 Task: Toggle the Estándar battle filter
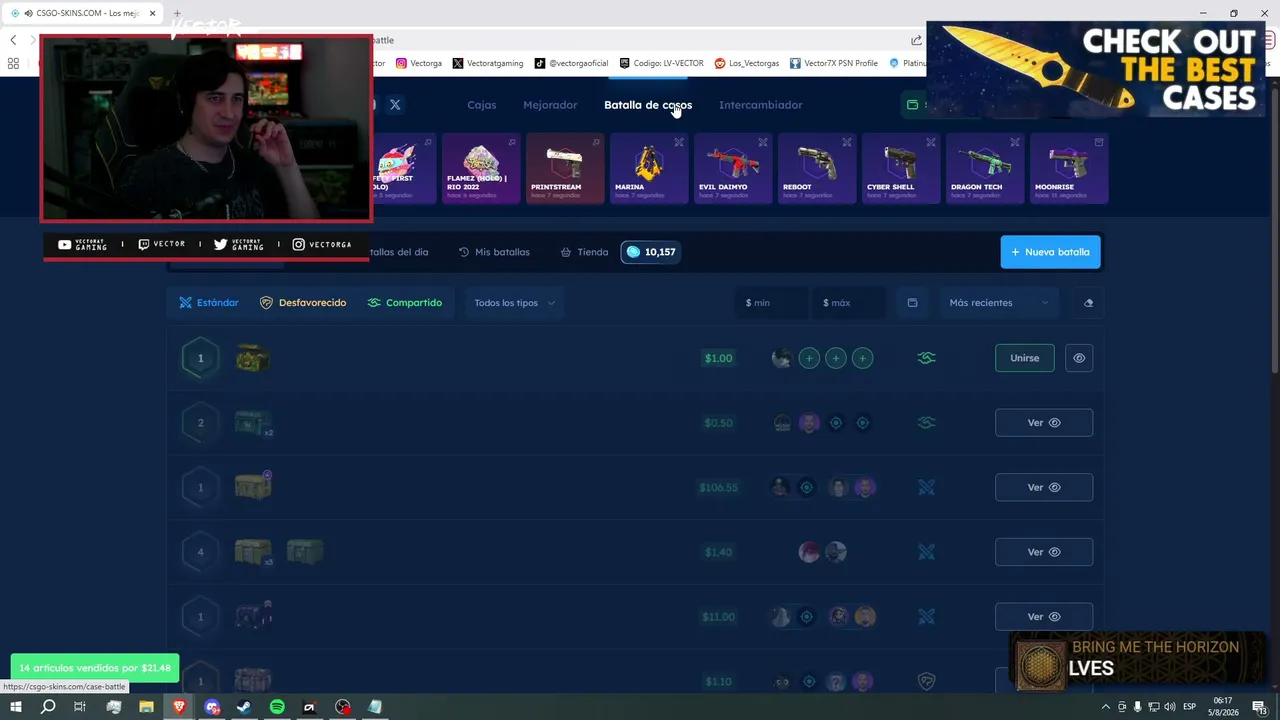pyautogui.click(x=209, y=303)
